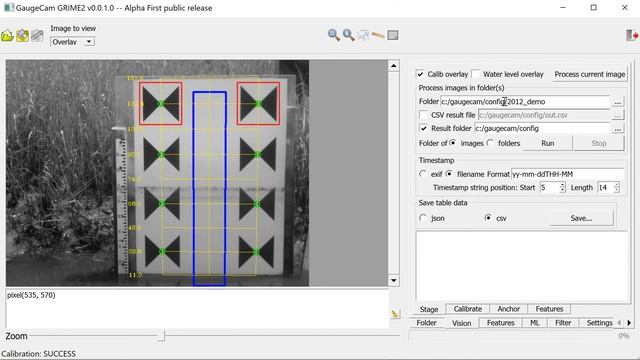This screenshot has width=640, height=360.
Task: Browse for Result folder with ellipsis button
Action: point(618,129)
